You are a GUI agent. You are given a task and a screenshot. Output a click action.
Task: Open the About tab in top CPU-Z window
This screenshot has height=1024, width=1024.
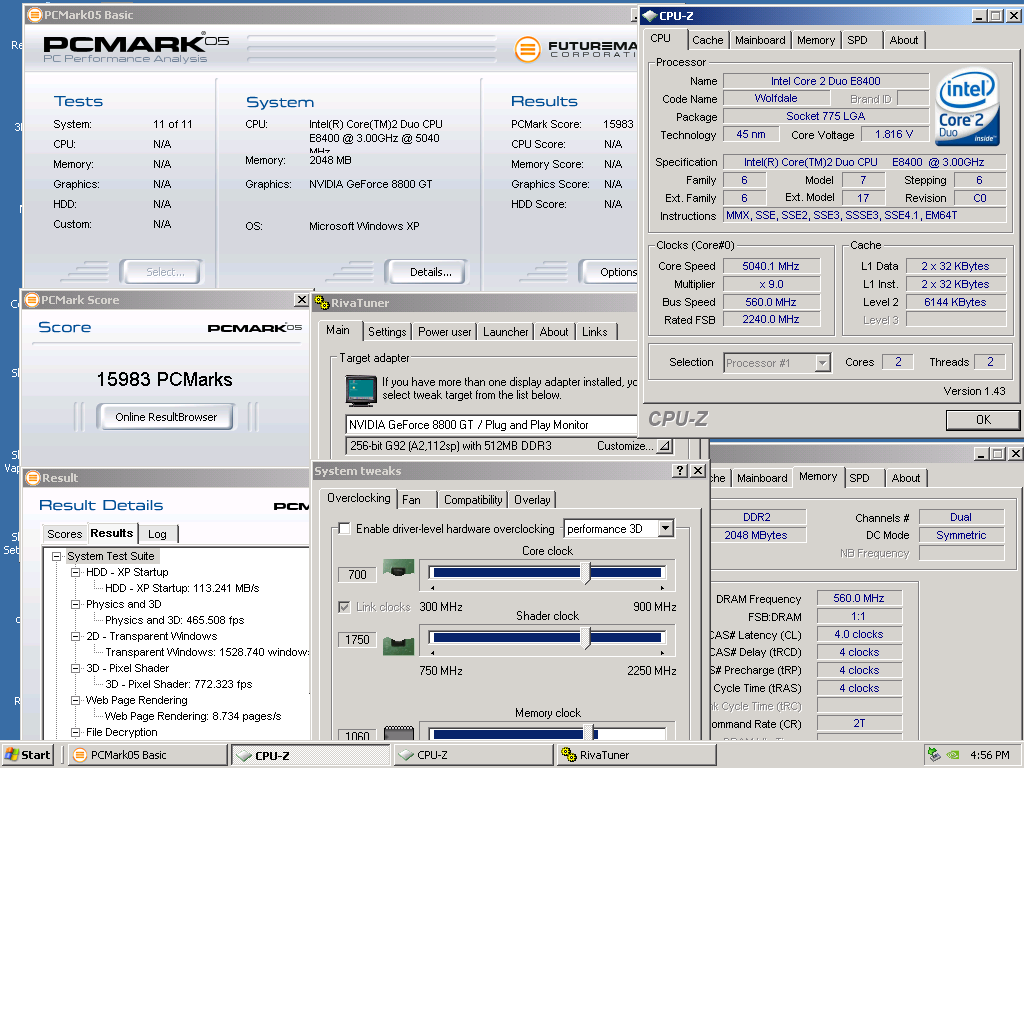(904, 40)
